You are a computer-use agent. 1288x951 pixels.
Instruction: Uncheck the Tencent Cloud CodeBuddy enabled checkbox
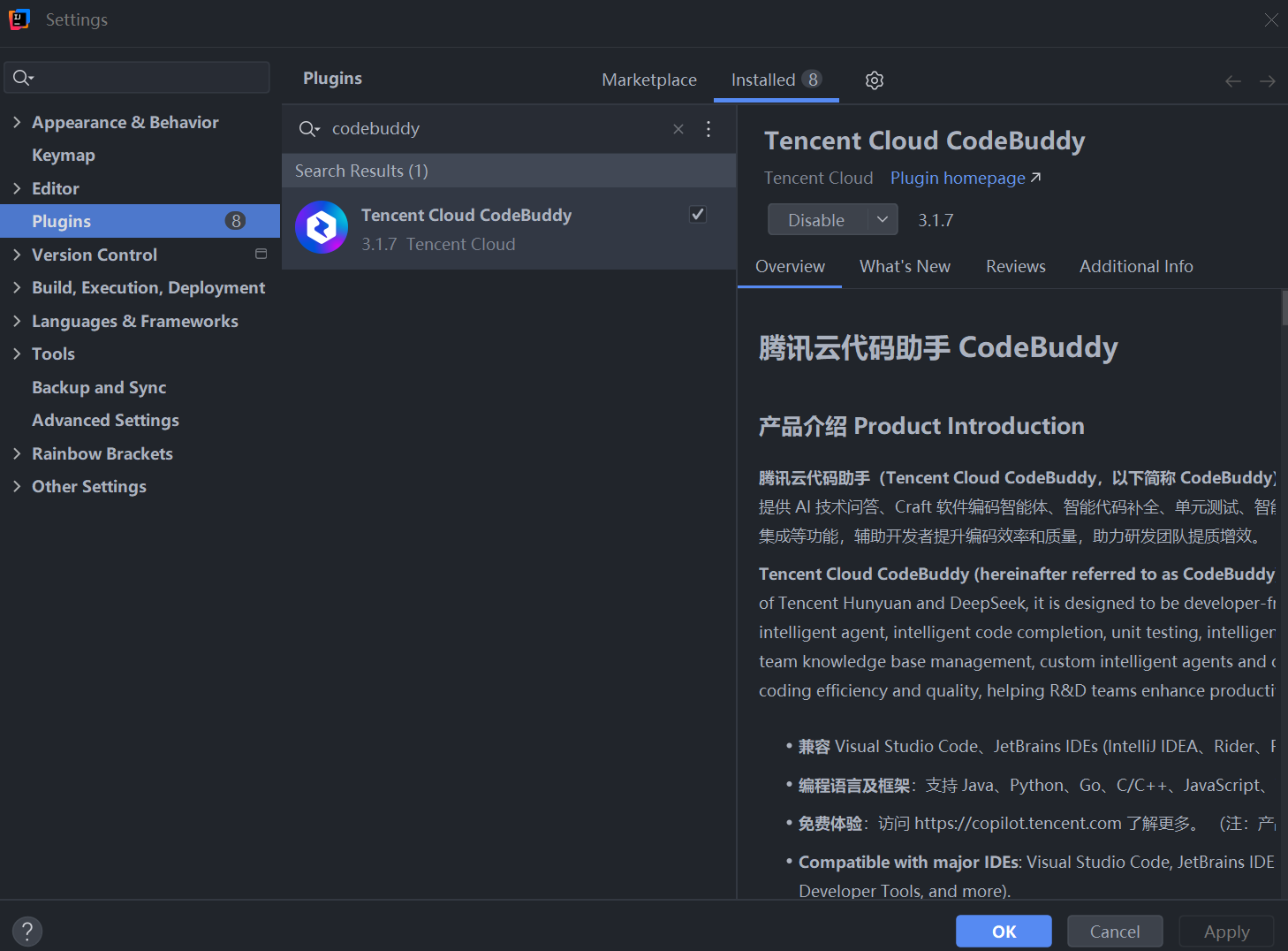(698, 214)
